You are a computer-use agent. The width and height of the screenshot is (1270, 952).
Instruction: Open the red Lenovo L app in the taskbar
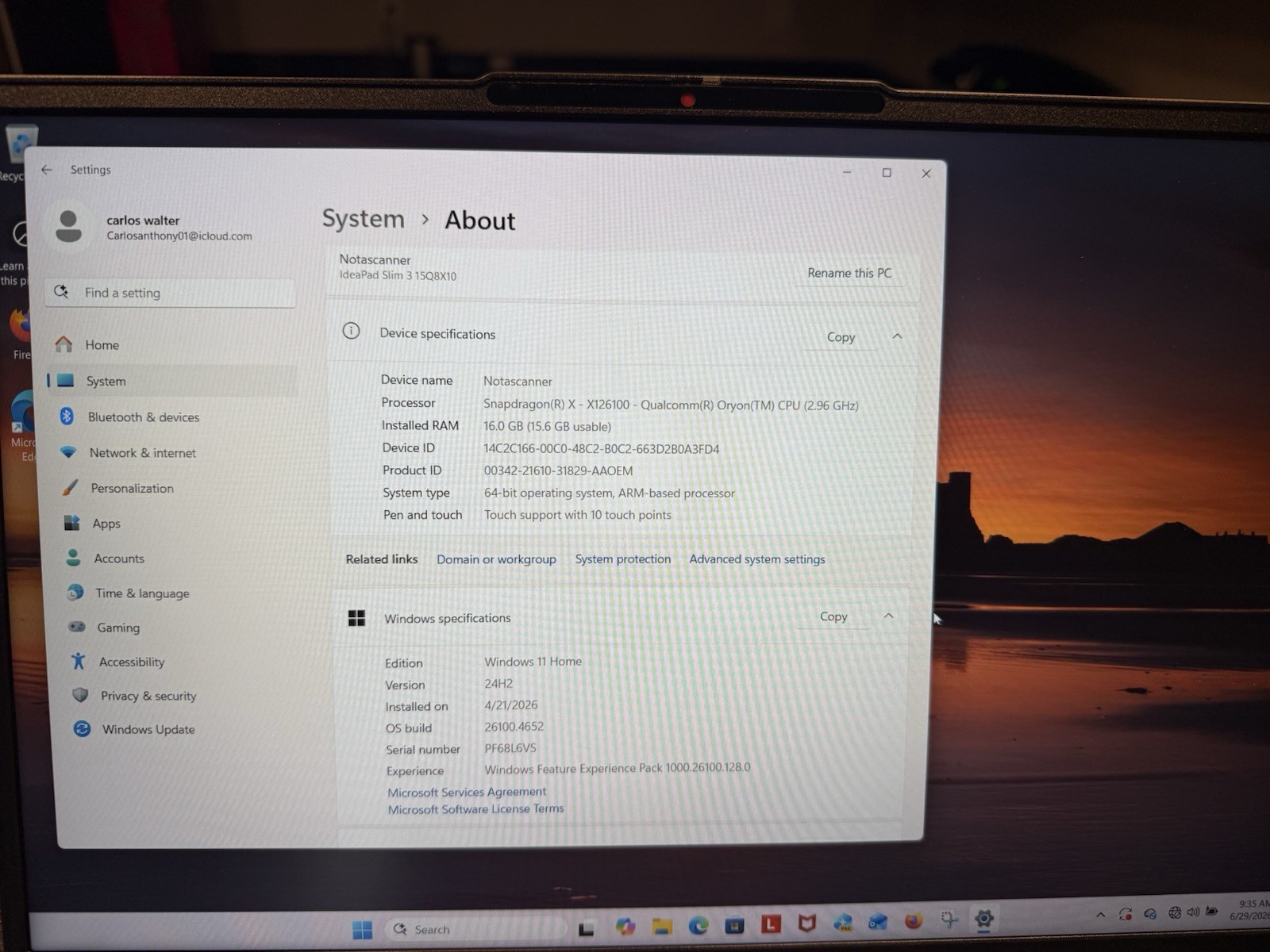(771, 923)
